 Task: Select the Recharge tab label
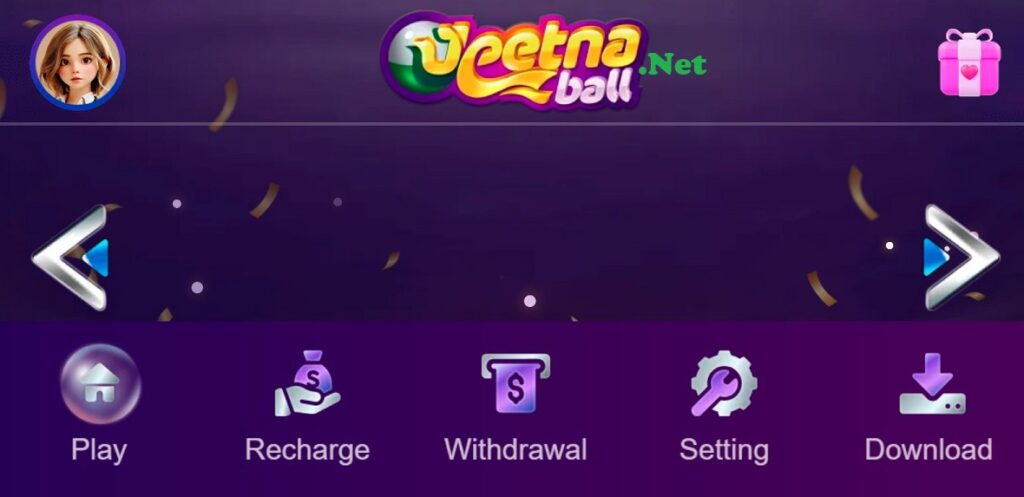[x=307, y=451]
